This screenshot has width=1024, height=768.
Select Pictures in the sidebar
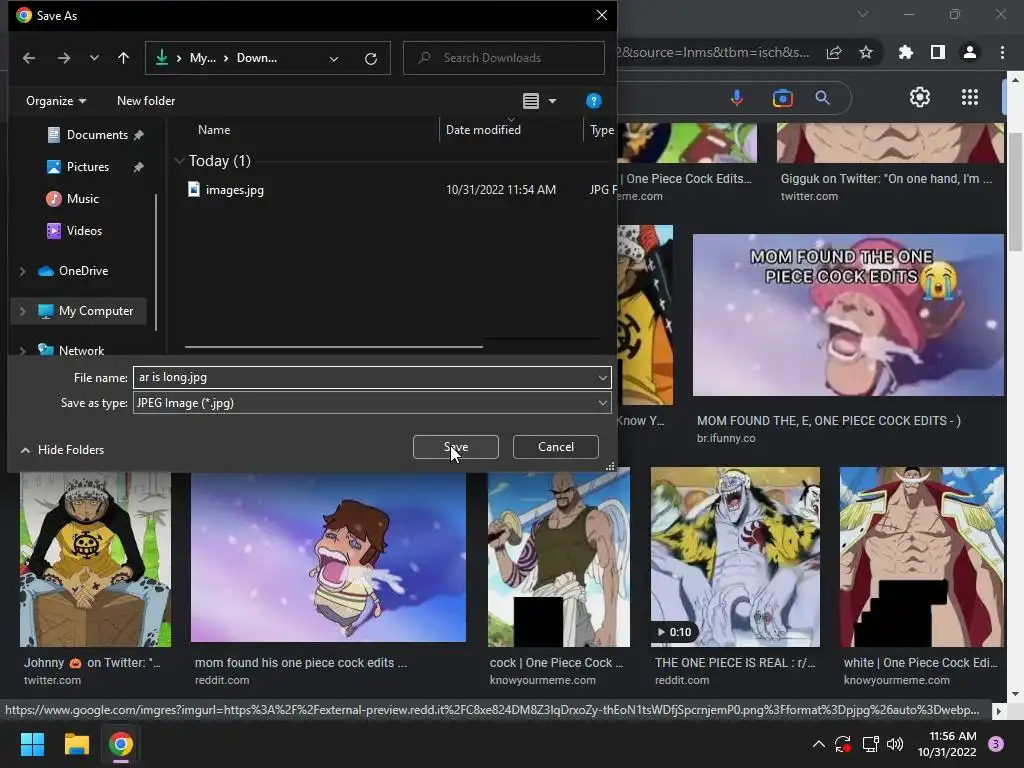pyautogui.click(x=88, y=167)
